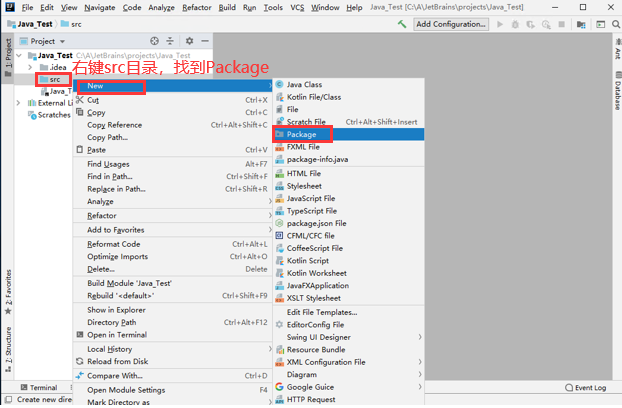Choose FXML File entry

tap(348, 147)
